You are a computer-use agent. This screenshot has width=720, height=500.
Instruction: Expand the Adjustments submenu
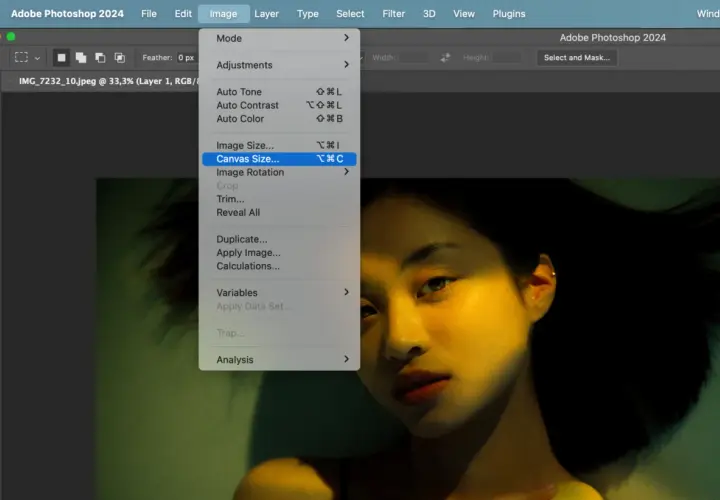click(279, 65)
